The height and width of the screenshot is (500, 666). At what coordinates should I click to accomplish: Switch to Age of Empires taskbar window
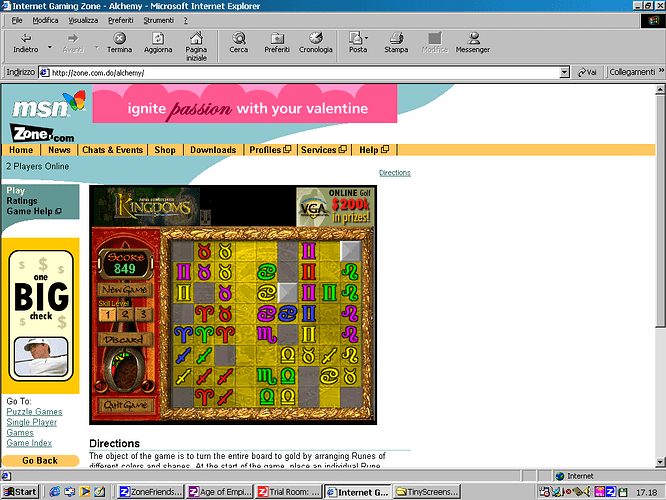tap(220, 492)
